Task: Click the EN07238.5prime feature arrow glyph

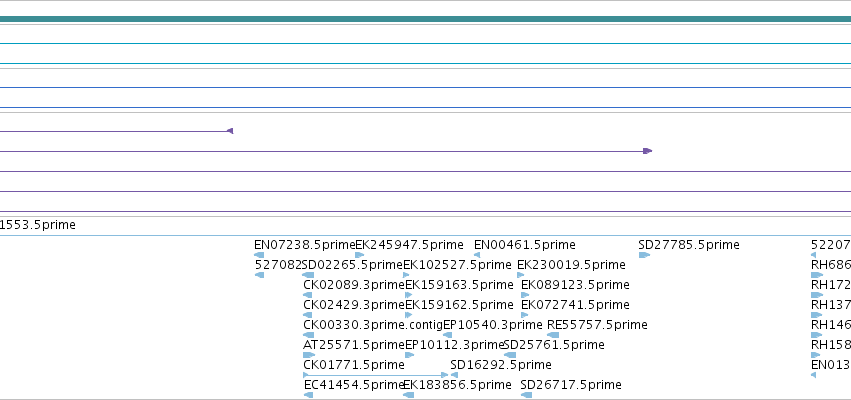Action: 259,255
